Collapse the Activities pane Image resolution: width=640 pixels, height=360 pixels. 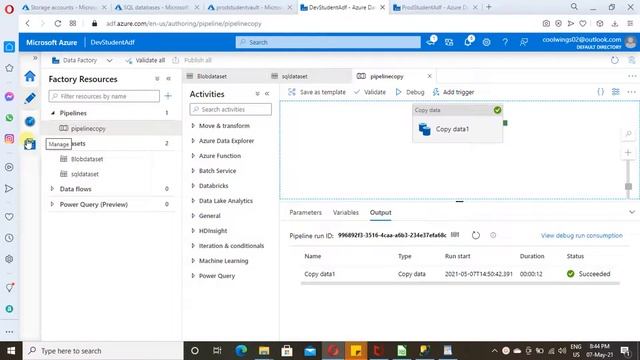267,94
